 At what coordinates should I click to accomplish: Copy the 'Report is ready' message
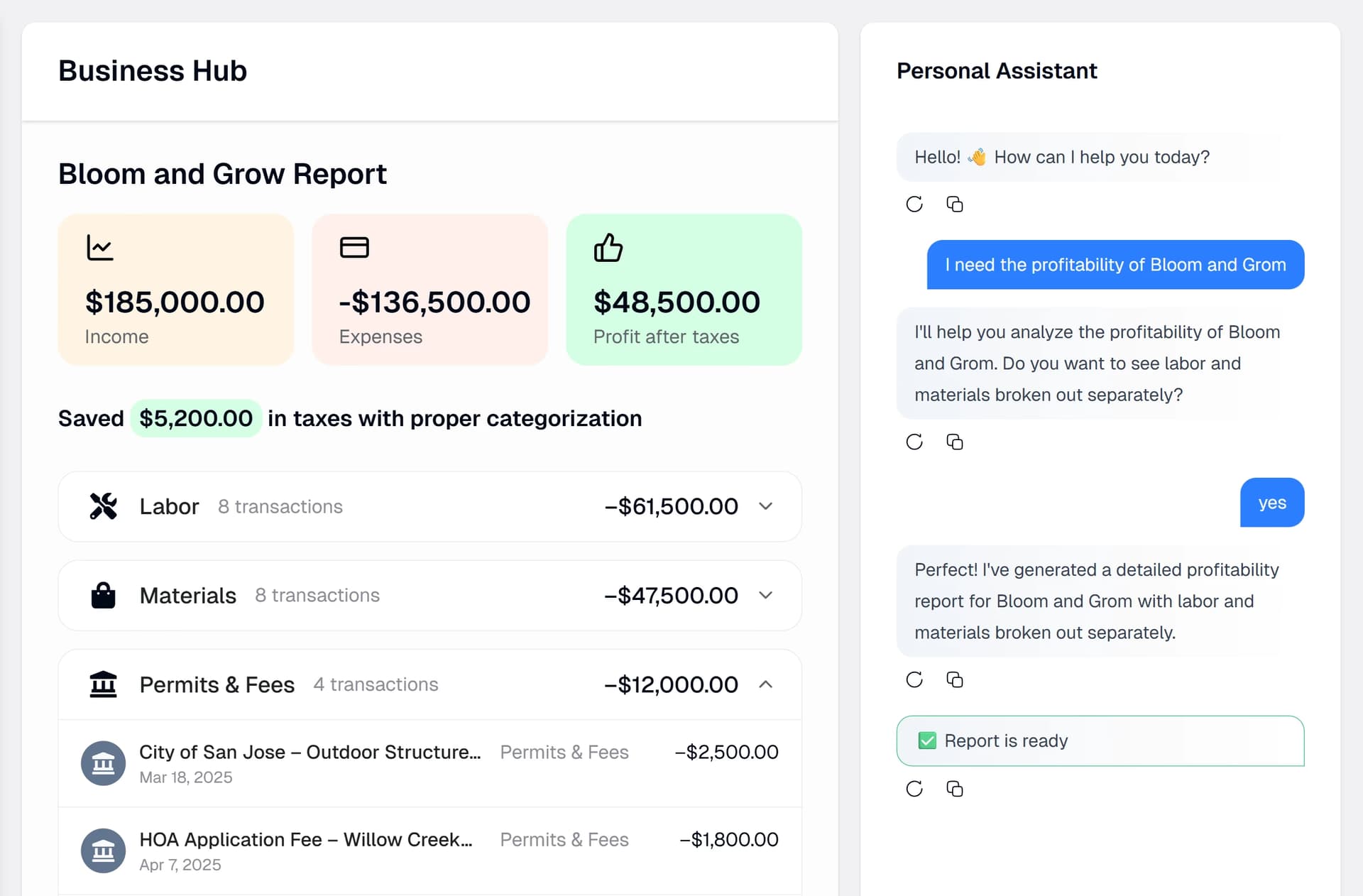(955, 789)
